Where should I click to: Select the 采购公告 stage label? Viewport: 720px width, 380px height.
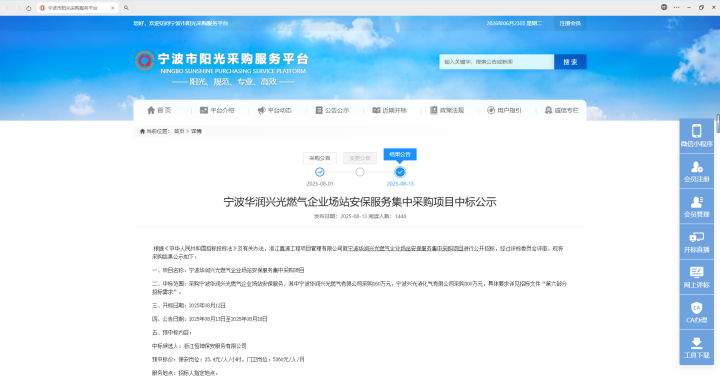(320, 158)
